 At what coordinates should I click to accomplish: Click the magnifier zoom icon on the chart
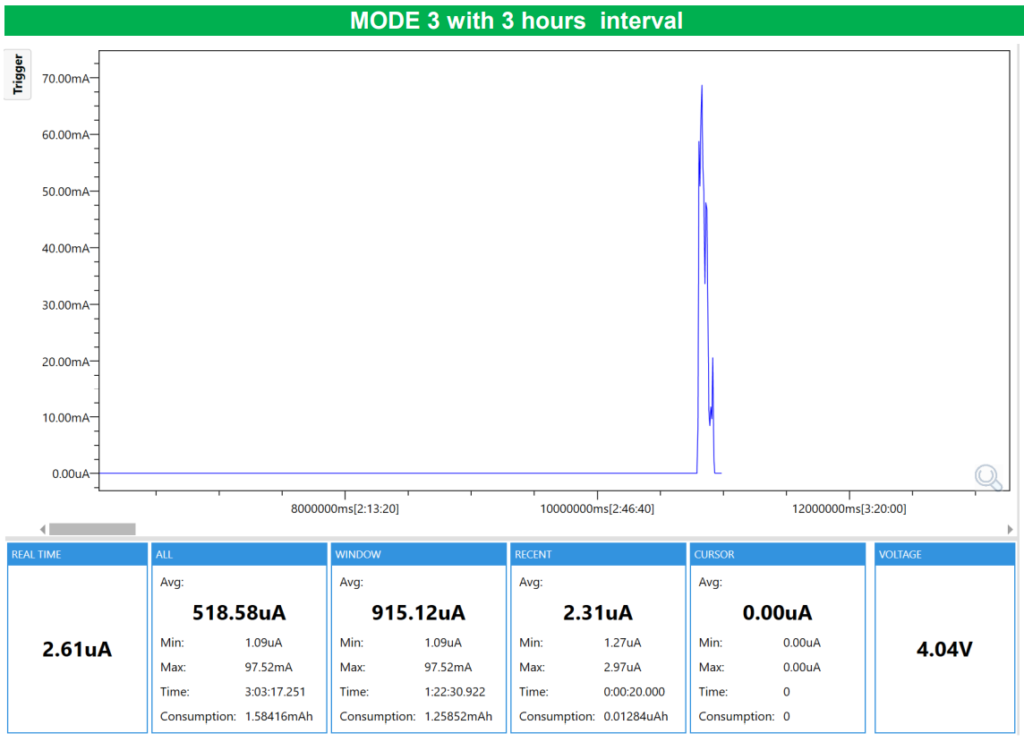(x=988, y=478)
